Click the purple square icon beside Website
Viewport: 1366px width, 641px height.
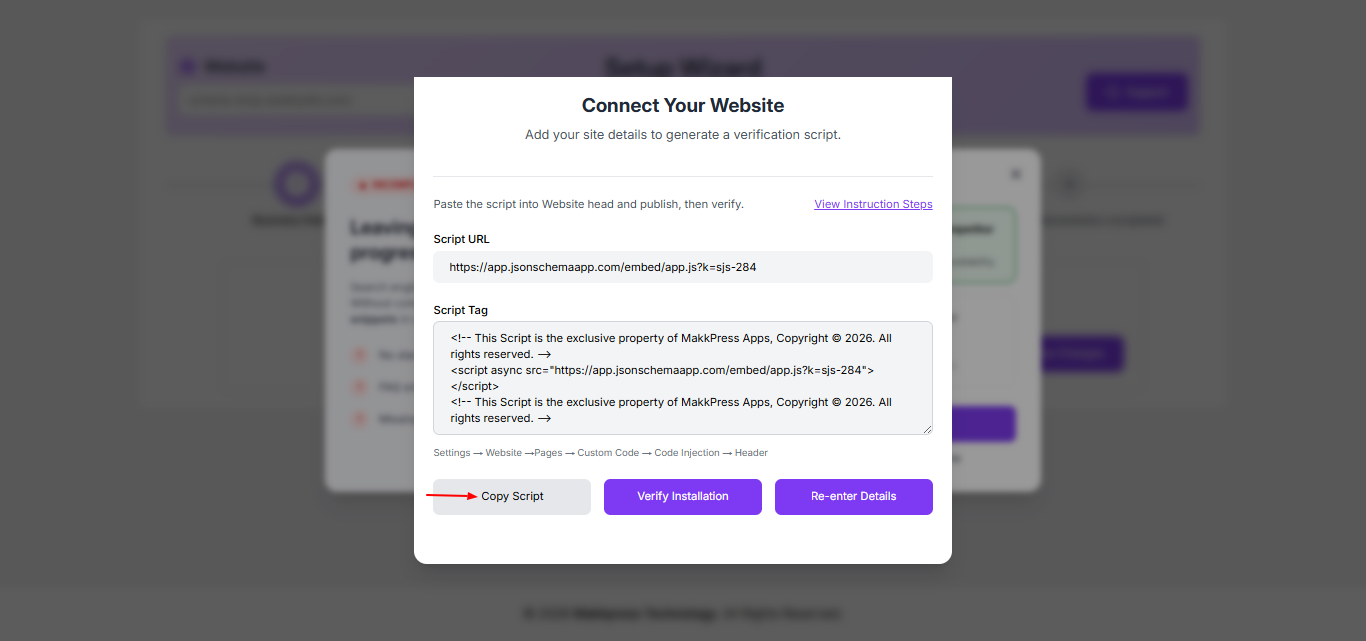coord(187,67)
